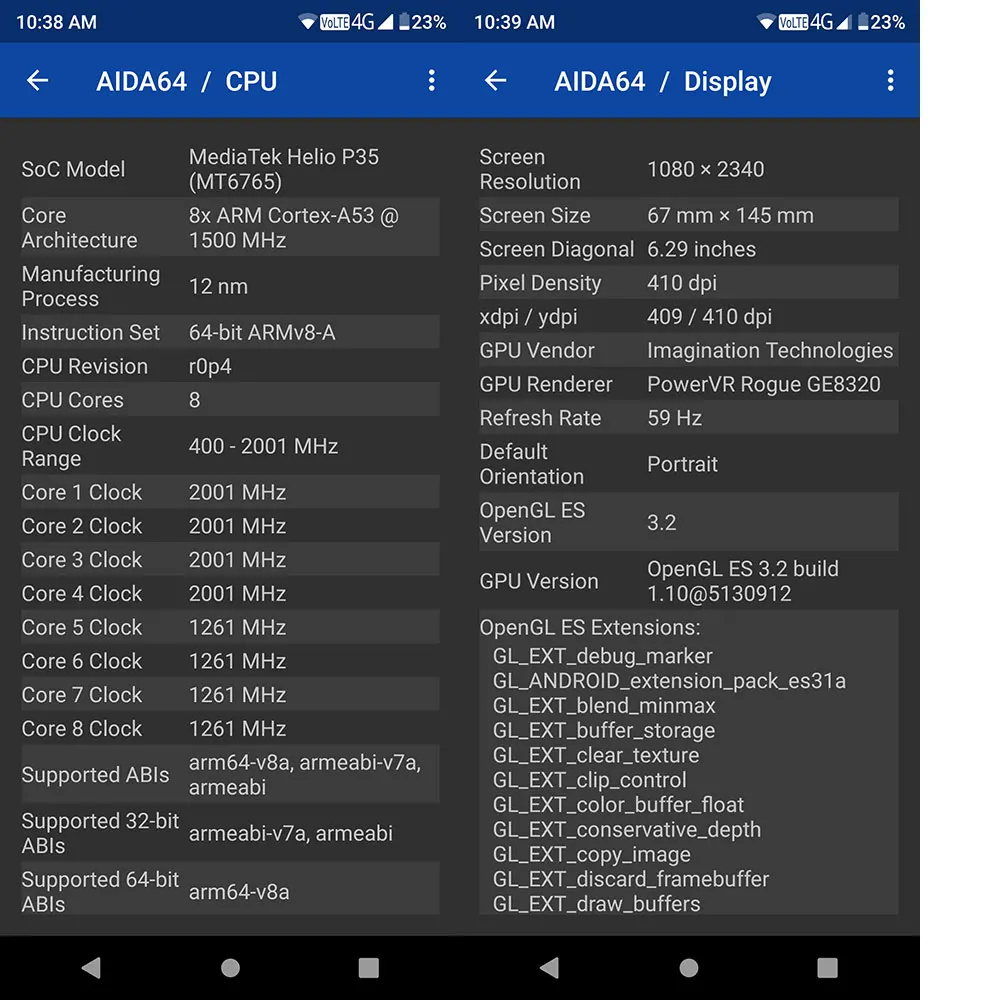Select GL_EXT_color_buffer_float extension entry
Screen dimensions: 1000x1000
click(x=618, y=805)
